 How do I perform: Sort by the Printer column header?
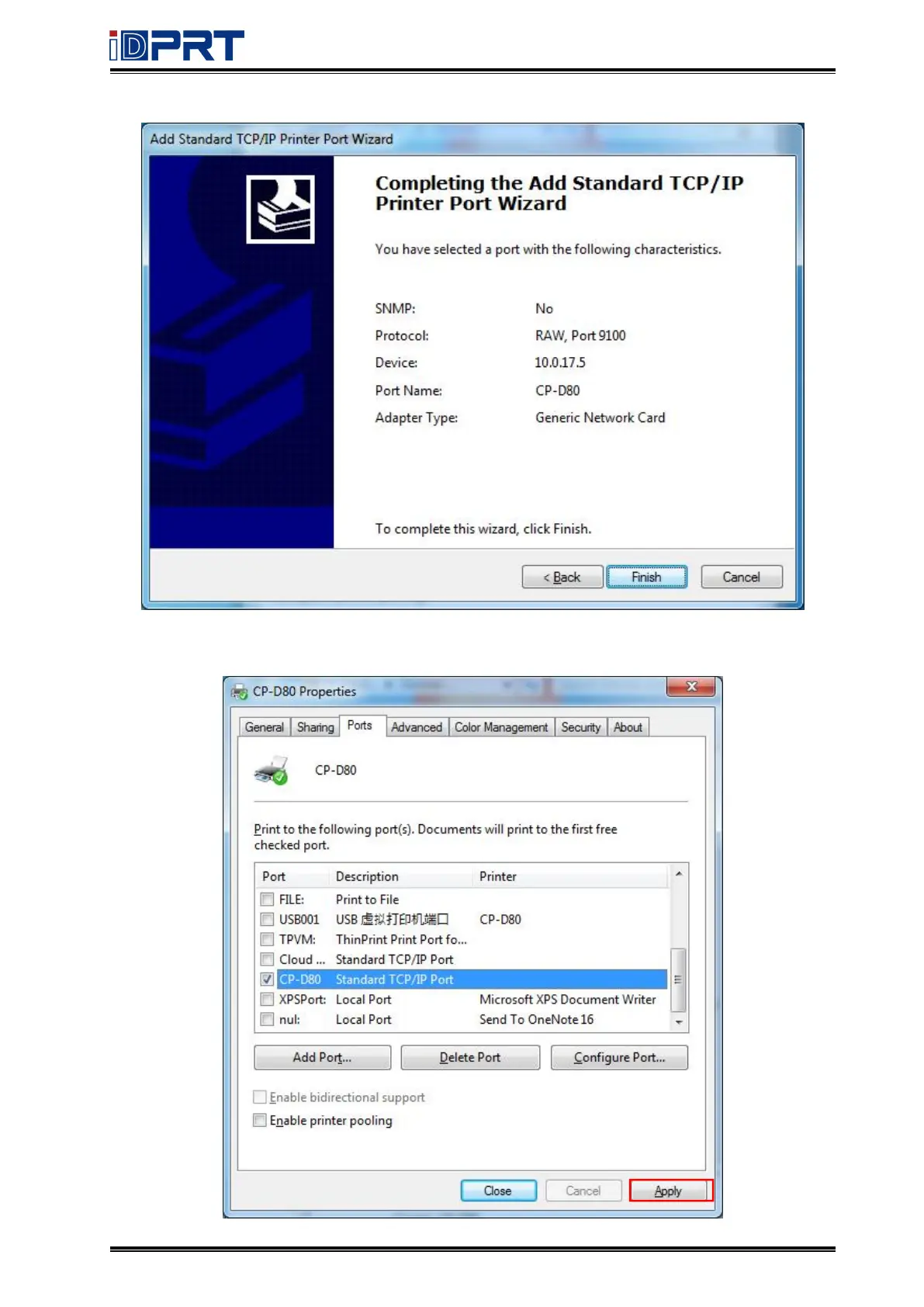[570, 877]
